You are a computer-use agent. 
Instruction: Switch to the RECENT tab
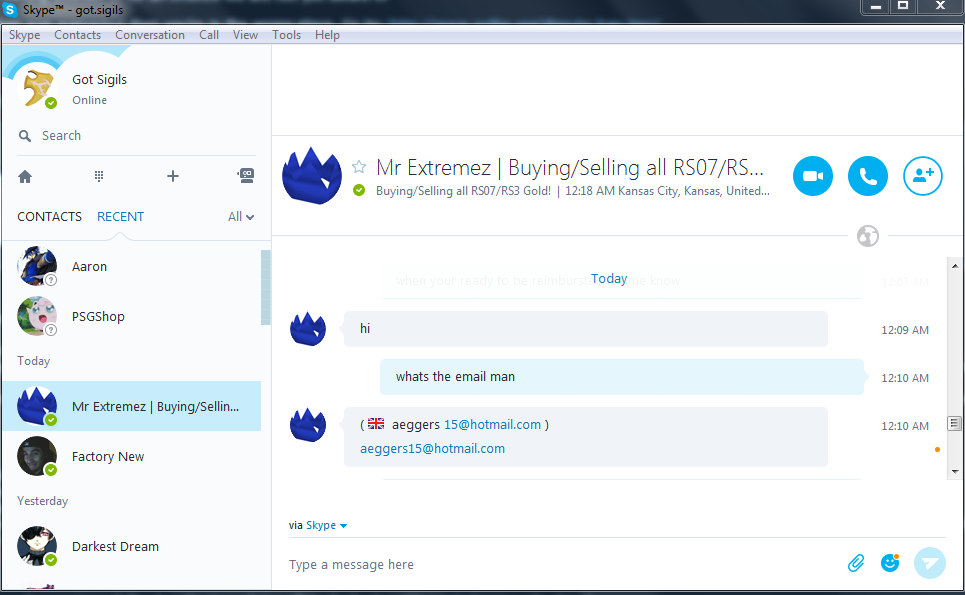[121, 217]
